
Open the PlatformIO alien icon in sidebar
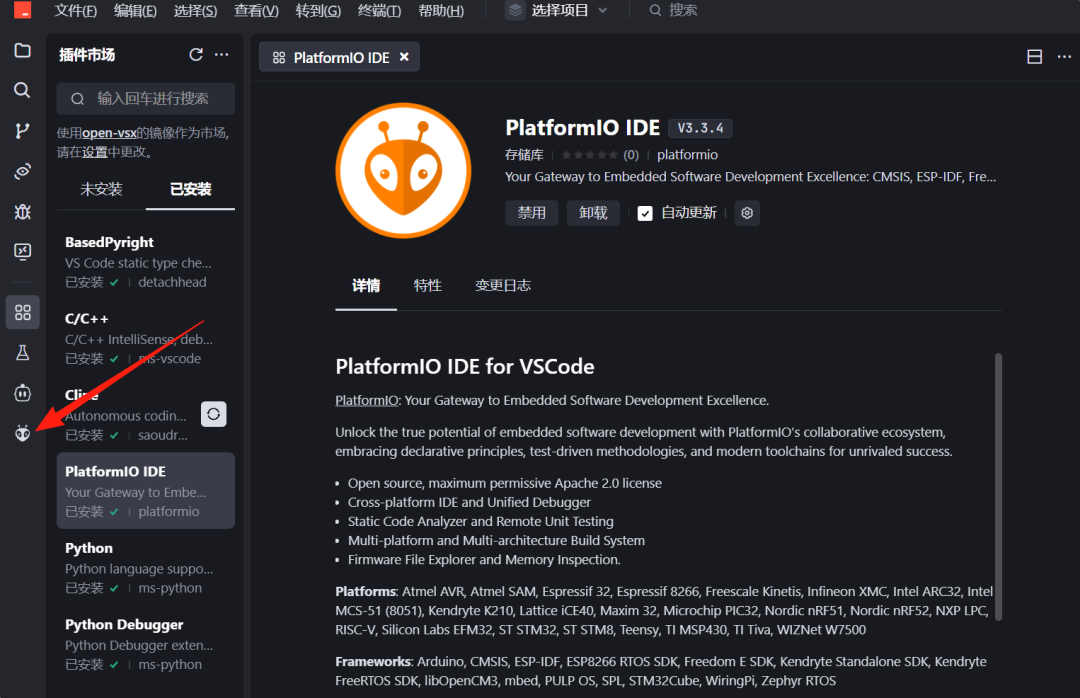click(22, 433)
